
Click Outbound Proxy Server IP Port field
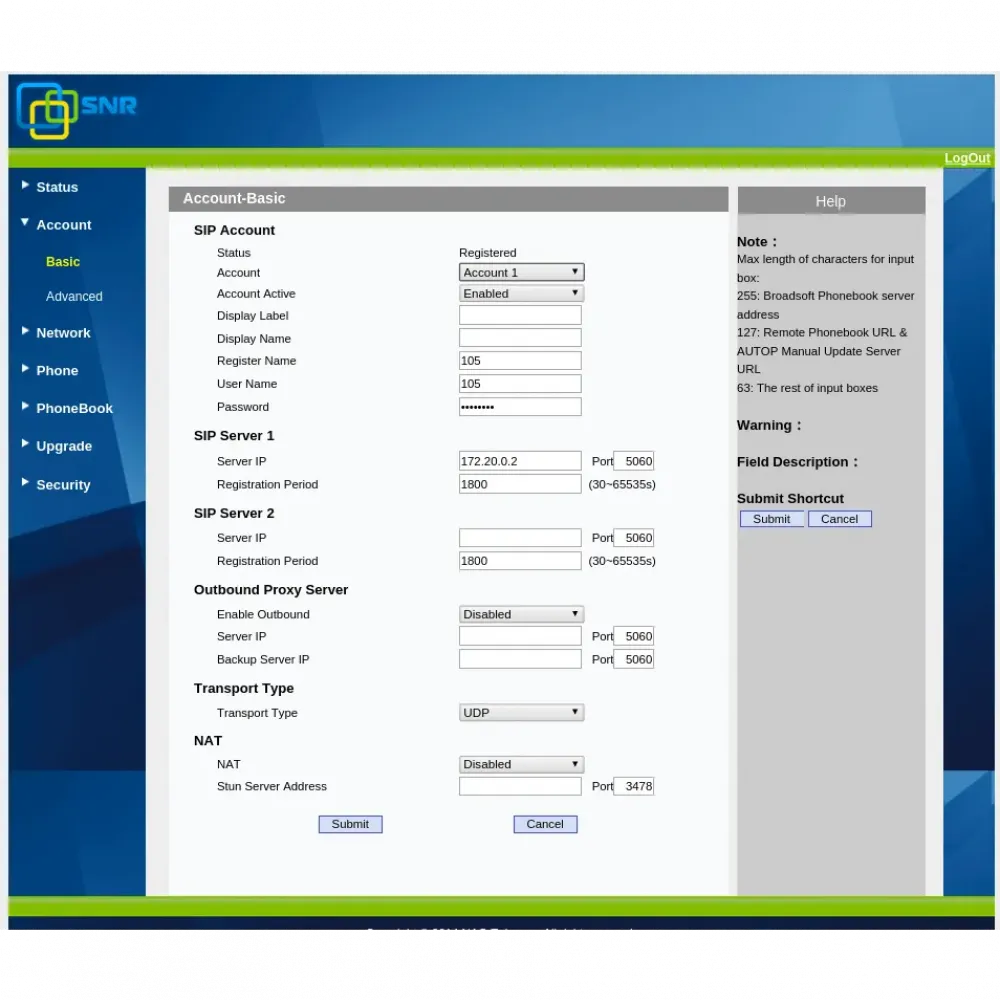point(634,636)
